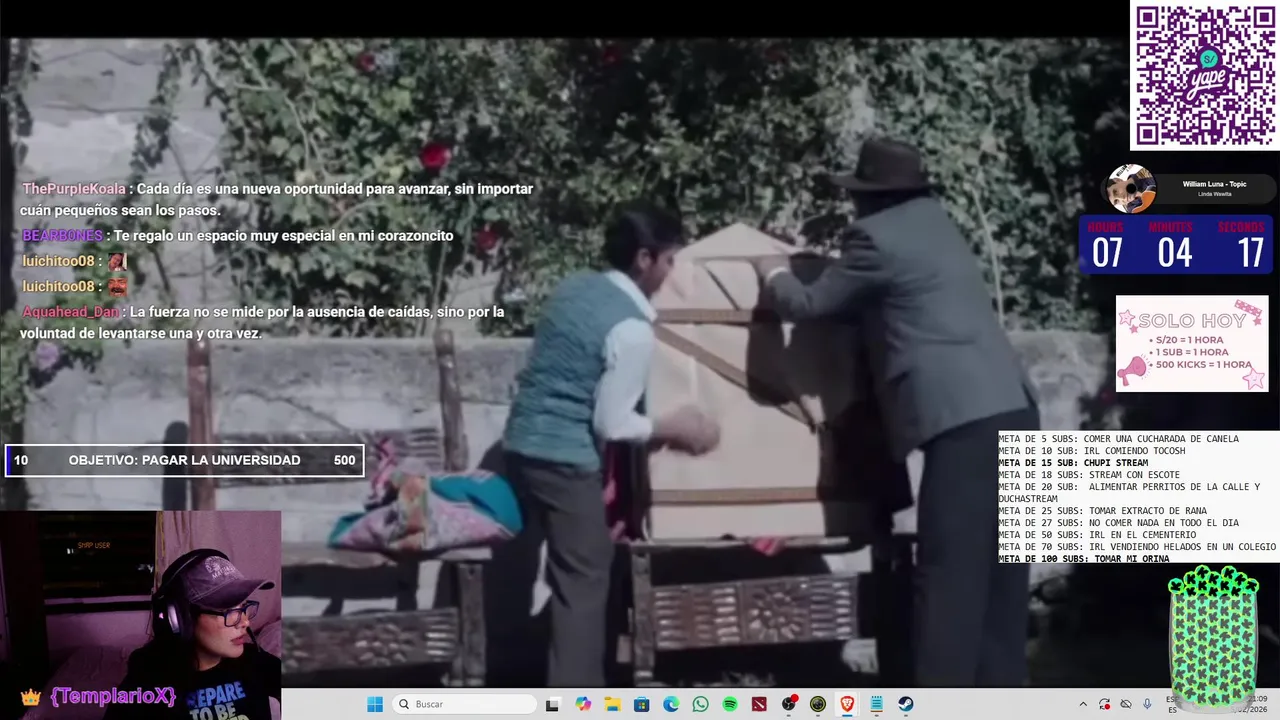The height and width of the screenshot is (720, 1280).
Task: Open Spotify from the taskbar
Action: pos(730,704)
